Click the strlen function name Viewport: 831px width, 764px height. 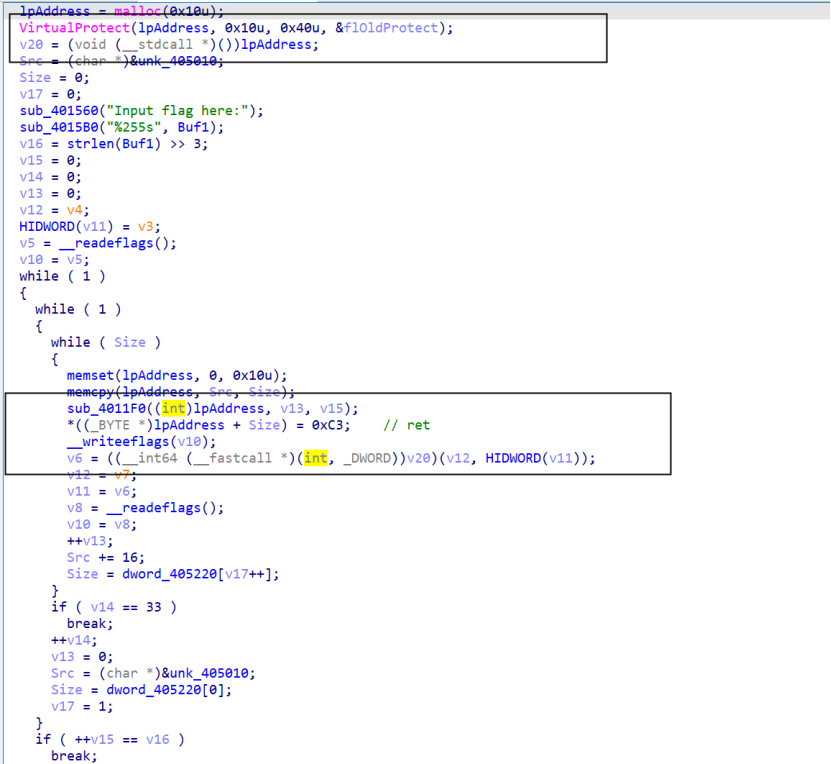coord(90,144)
